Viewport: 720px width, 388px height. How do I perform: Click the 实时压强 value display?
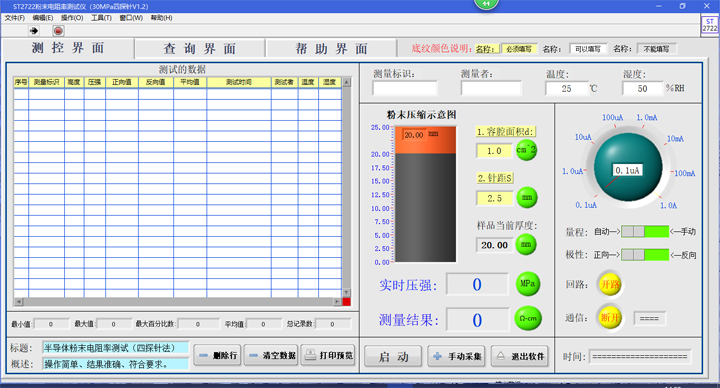point(477,285)
